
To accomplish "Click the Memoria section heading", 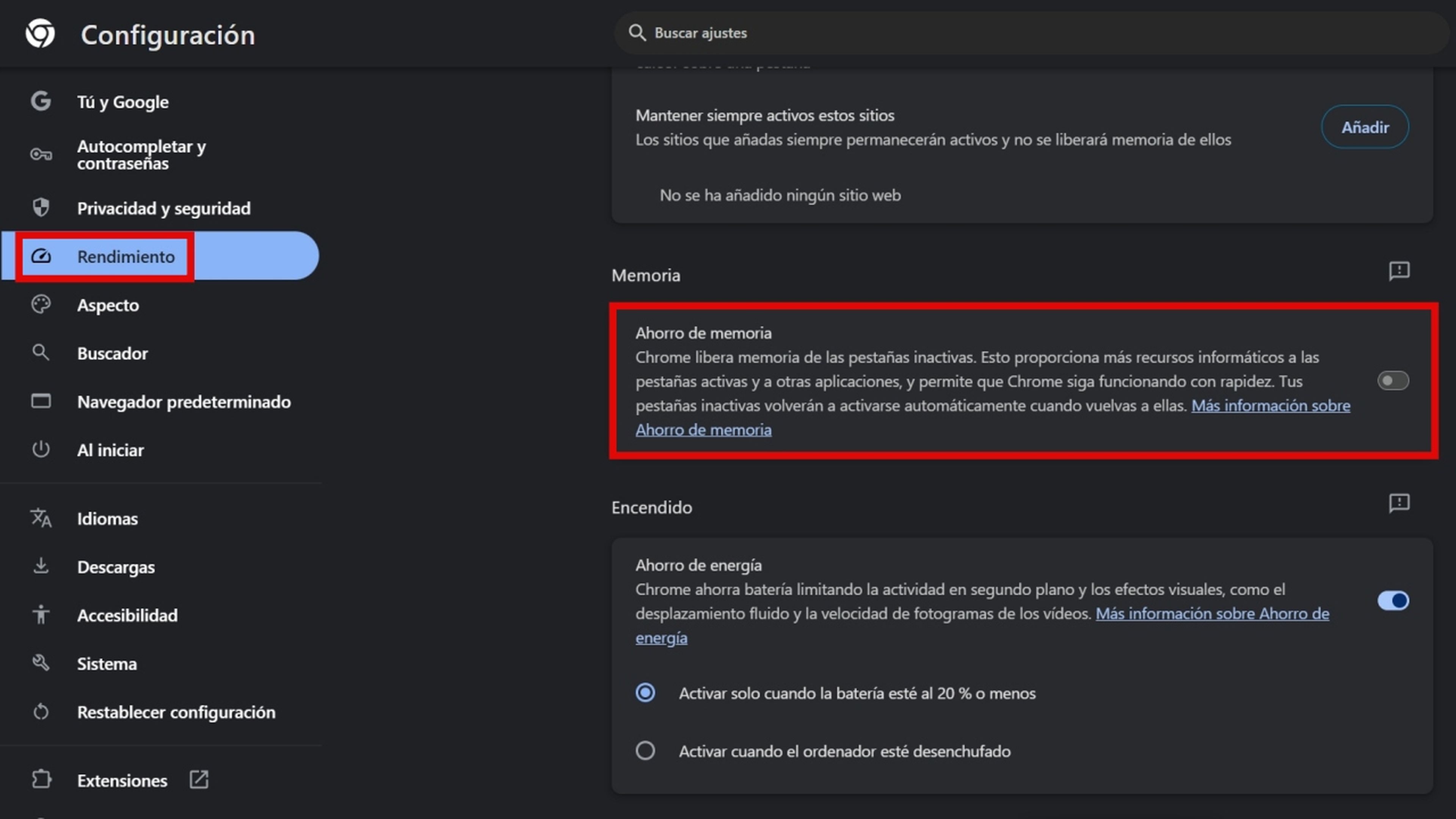I will click(x=645, y=275).
